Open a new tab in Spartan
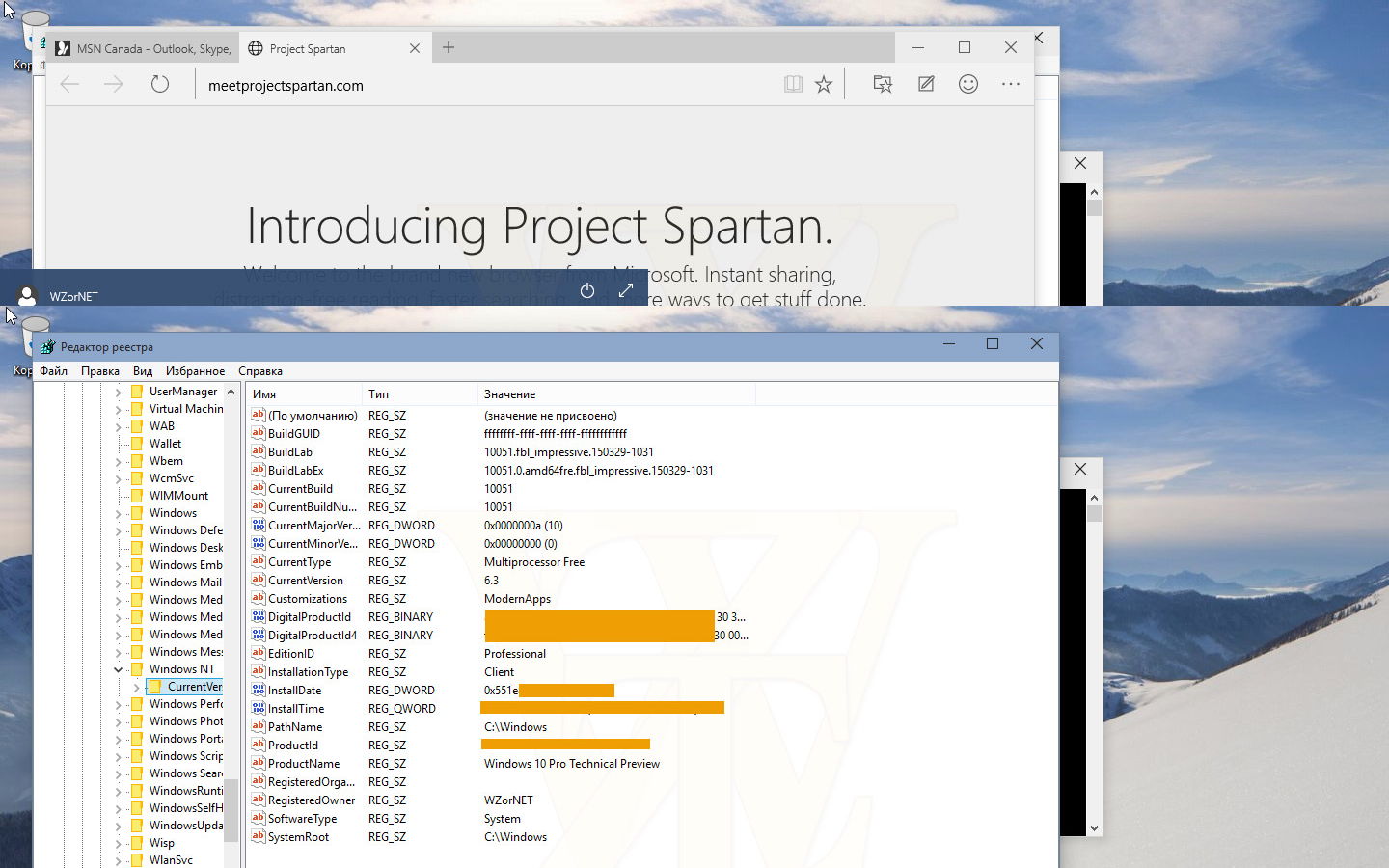 pyautogui.click(x=449, y=47)
